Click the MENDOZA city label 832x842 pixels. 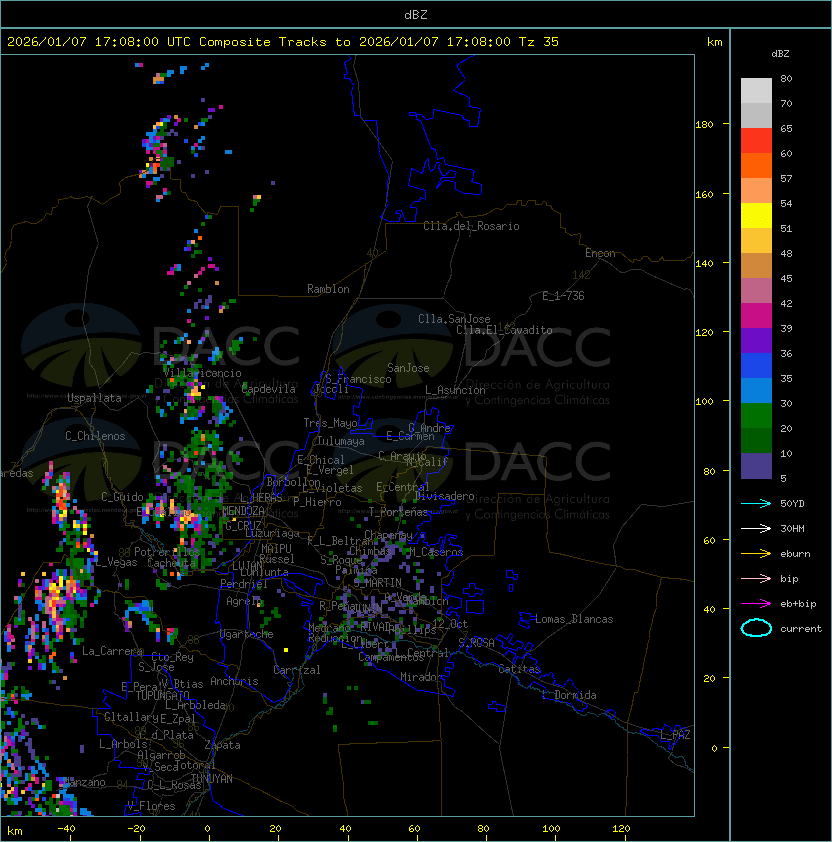point(244,511)
